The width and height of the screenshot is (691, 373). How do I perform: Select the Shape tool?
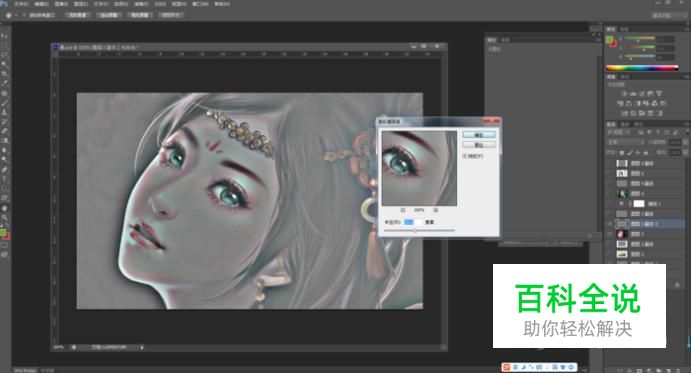click(x=4, y=198)
